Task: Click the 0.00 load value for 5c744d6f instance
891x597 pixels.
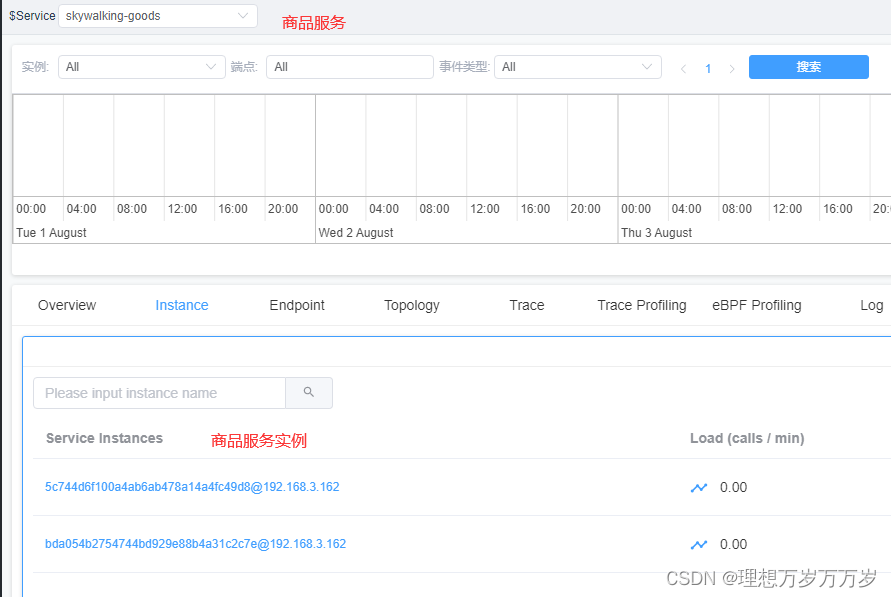Action: 734,487
